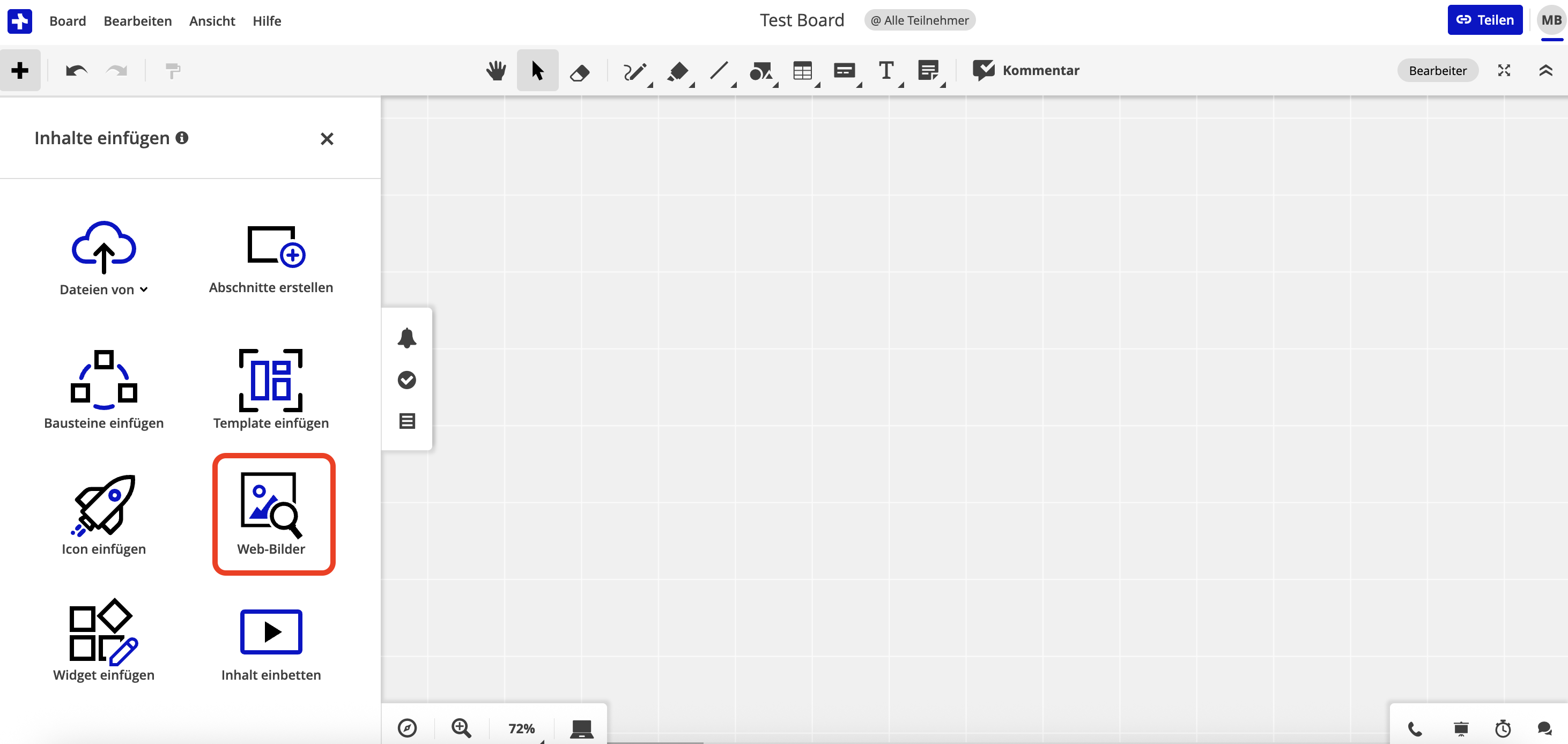The width and height of the screenshot is (1568, 744).
Task: Open the Hilfe menu
Action: 267,21
